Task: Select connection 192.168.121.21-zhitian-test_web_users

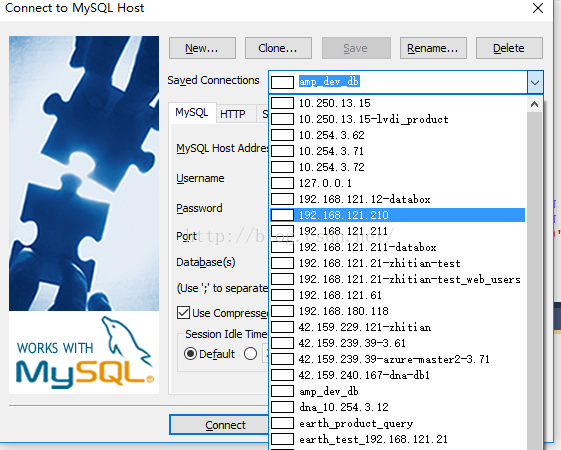Action: pos(397,279)
